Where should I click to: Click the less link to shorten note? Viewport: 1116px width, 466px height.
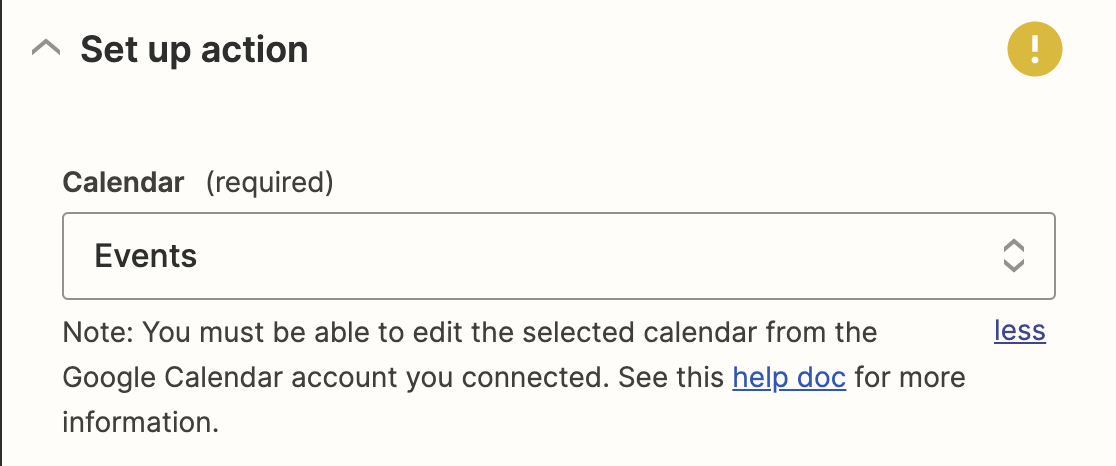pyautogui.click(x=1019, y=331)
